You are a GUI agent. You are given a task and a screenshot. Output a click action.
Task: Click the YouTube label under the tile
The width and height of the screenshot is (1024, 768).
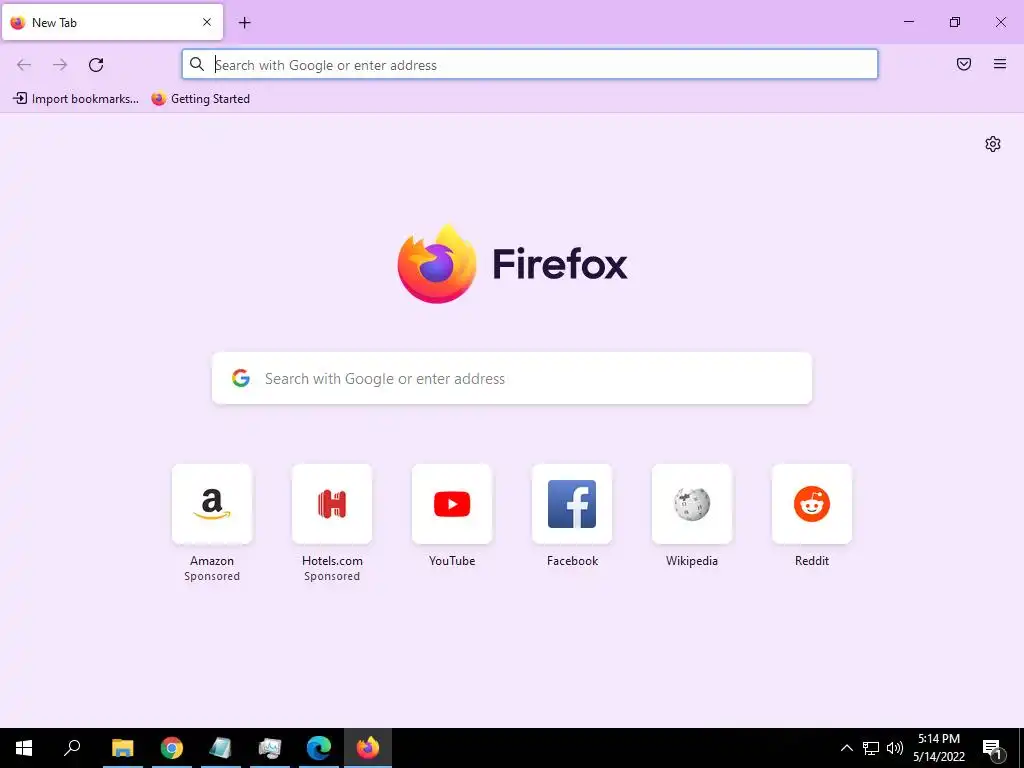pos(452,561)
